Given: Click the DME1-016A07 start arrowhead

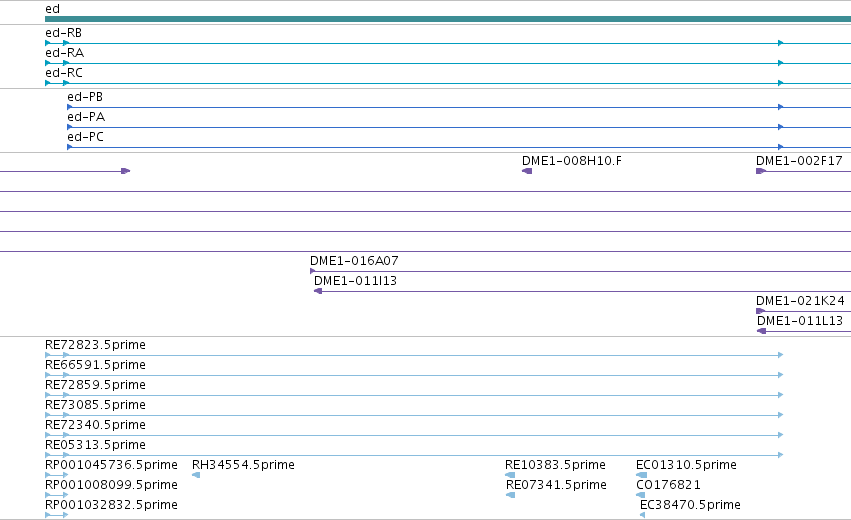Looking at the screenshot, I should (x=313, y=271).
